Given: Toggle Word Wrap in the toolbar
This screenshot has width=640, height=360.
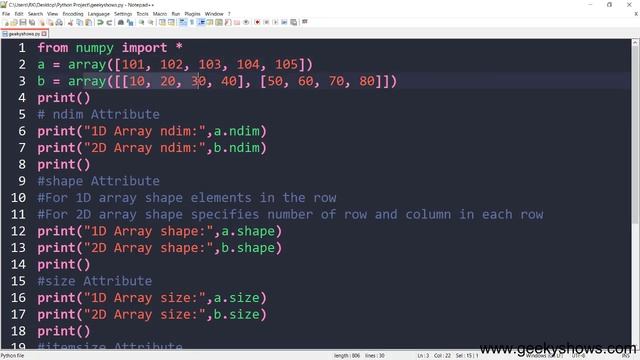Looking at the screenshot, I should [x=182, y=22].
